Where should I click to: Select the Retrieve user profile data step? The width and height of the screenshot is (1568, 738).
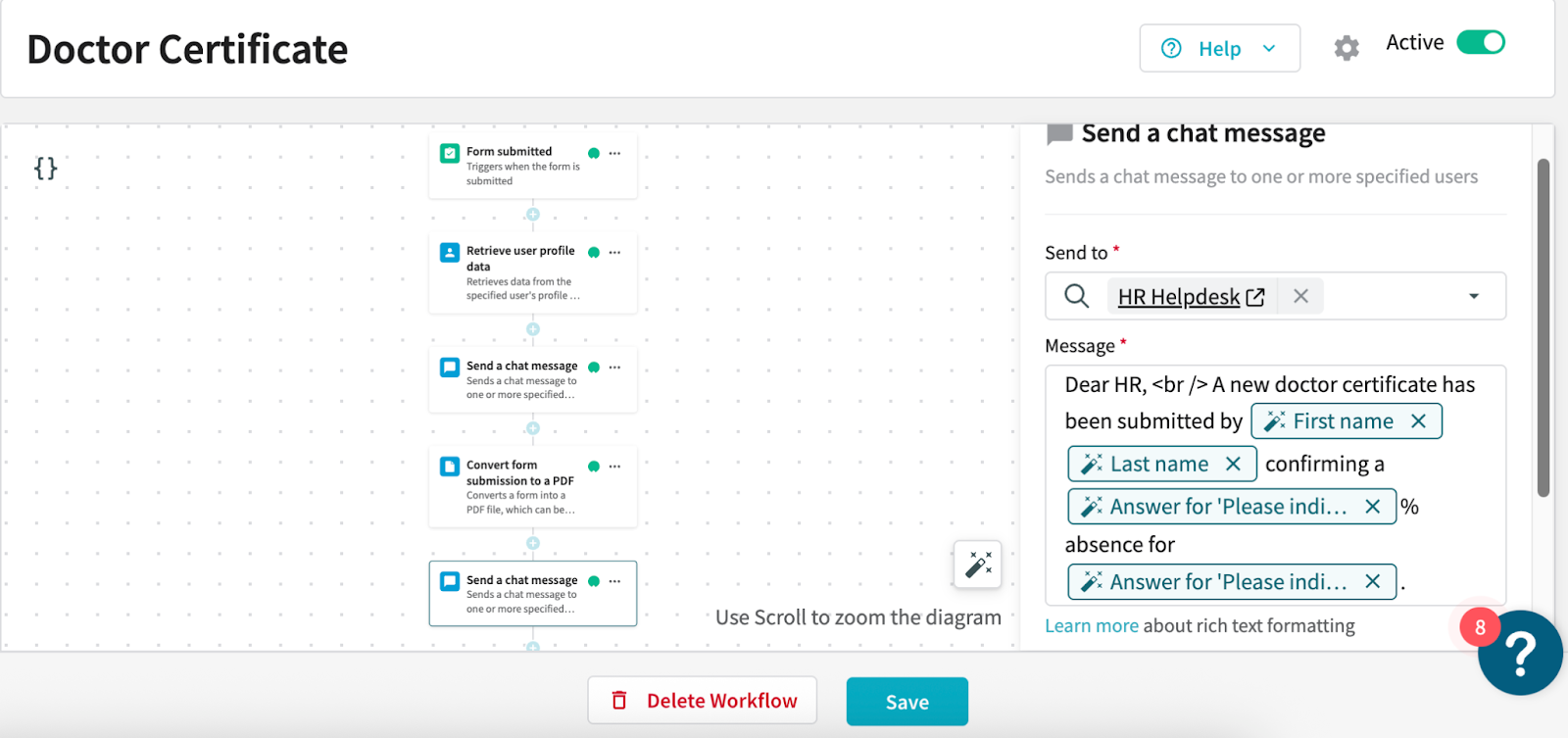pos(520,272)
